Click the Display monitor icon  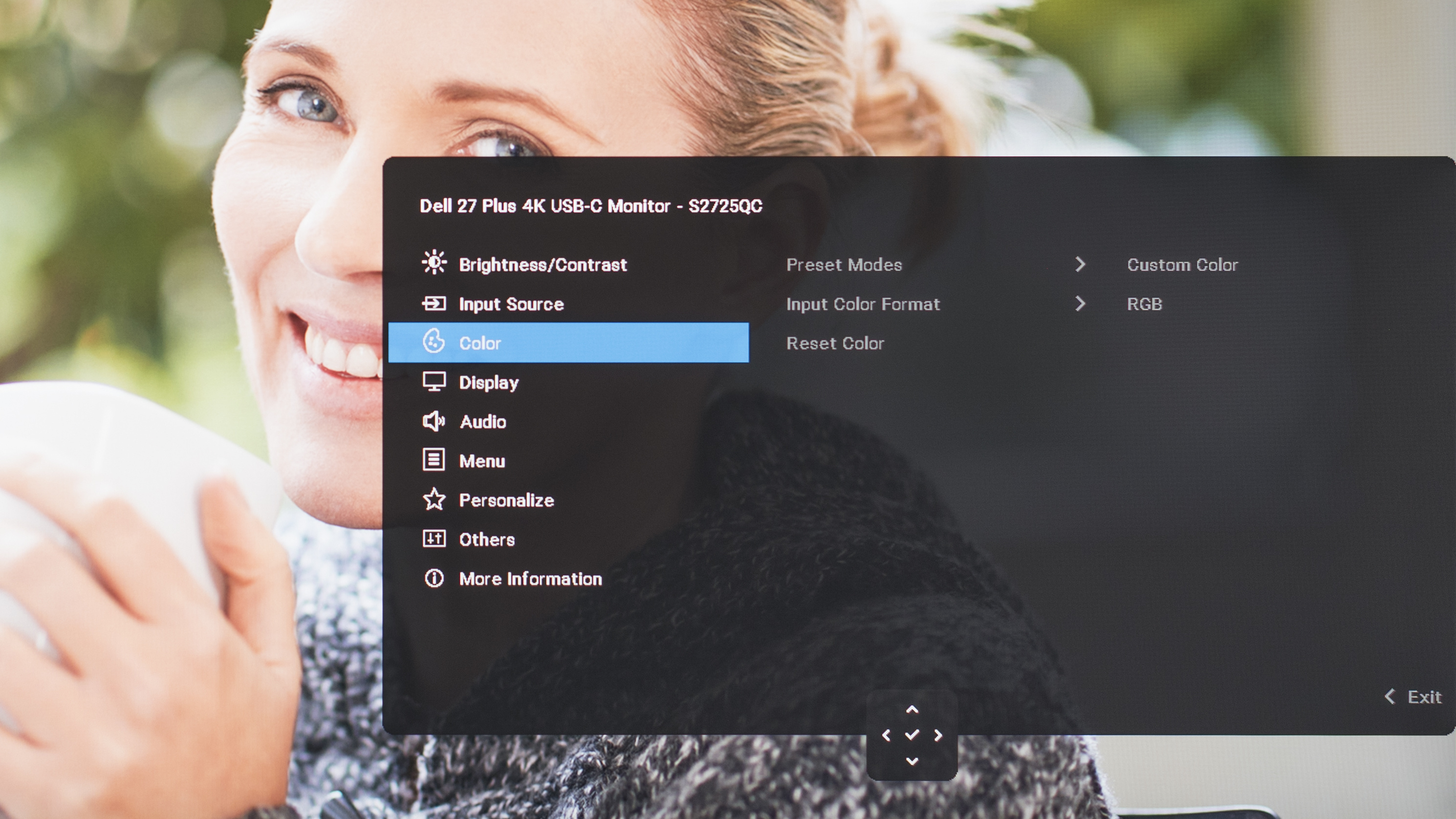pyautogui.click(x=434, y=382)
